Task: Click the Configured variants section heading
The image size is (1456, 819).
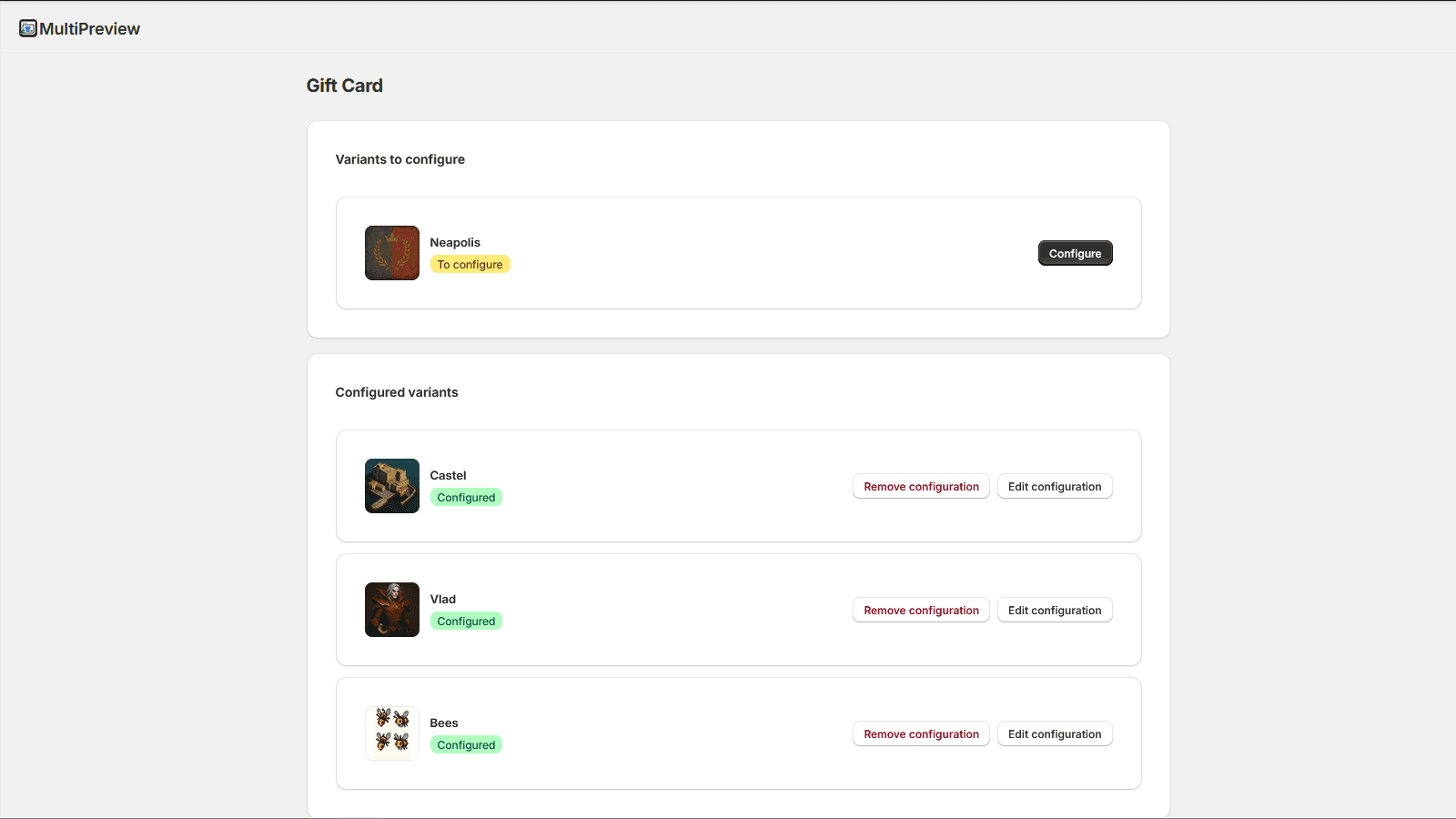Action: pyautogui.click(x=397, y=392)
